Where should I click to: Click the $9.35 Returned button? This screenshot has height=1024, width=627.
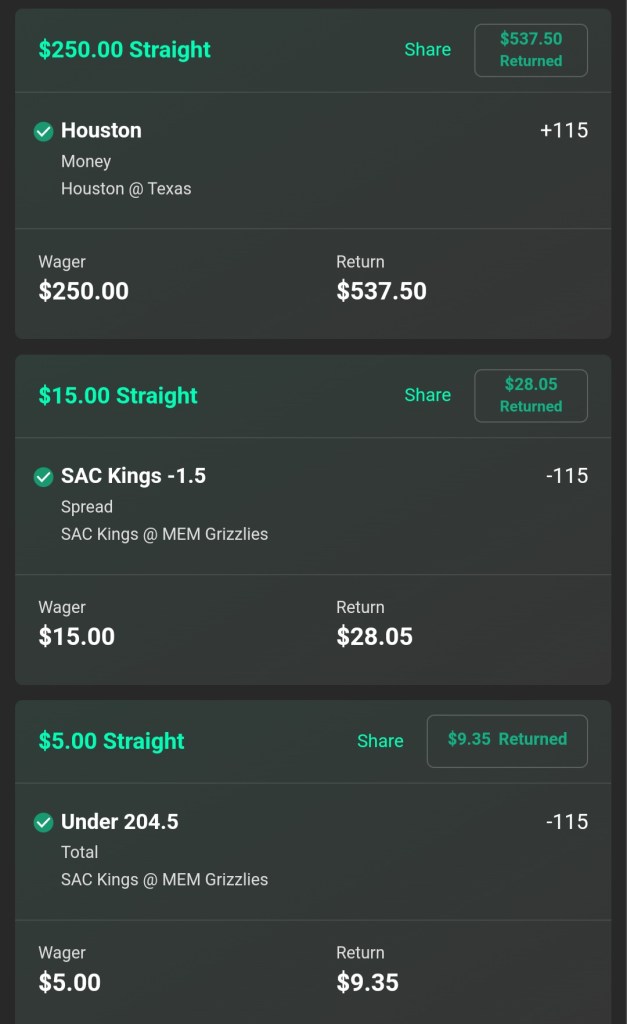tap(507, 741)
